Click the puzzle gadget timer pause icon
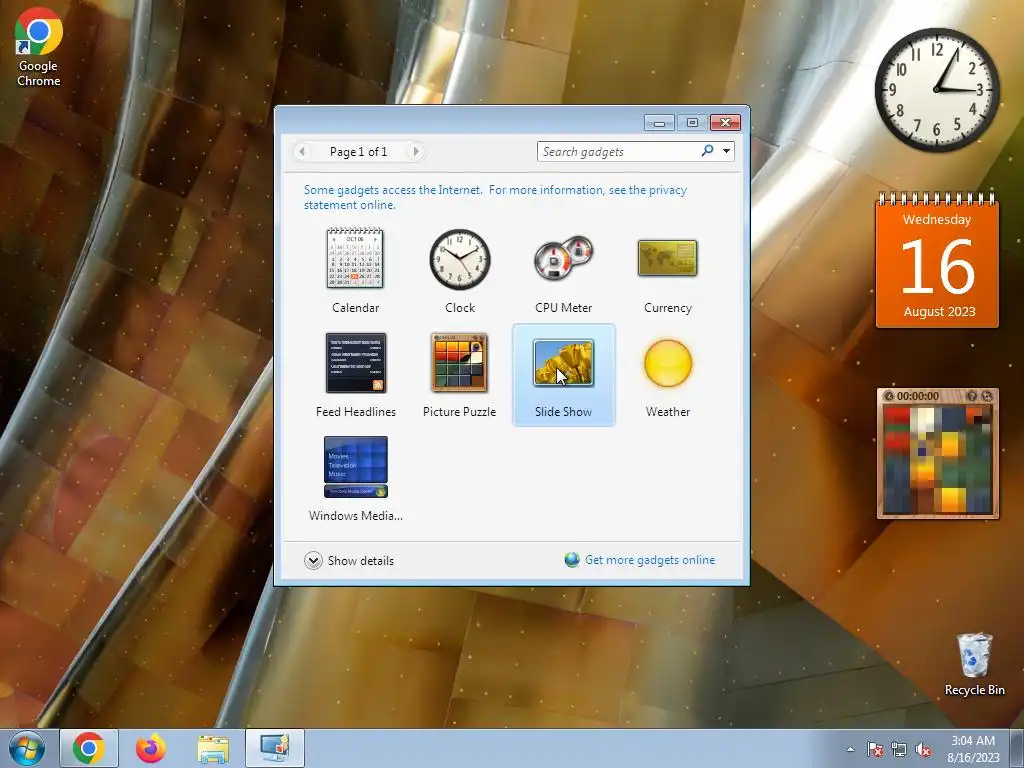Image resolution: width=1024 pixels, height=768 pixels. (x=888, y=396)
